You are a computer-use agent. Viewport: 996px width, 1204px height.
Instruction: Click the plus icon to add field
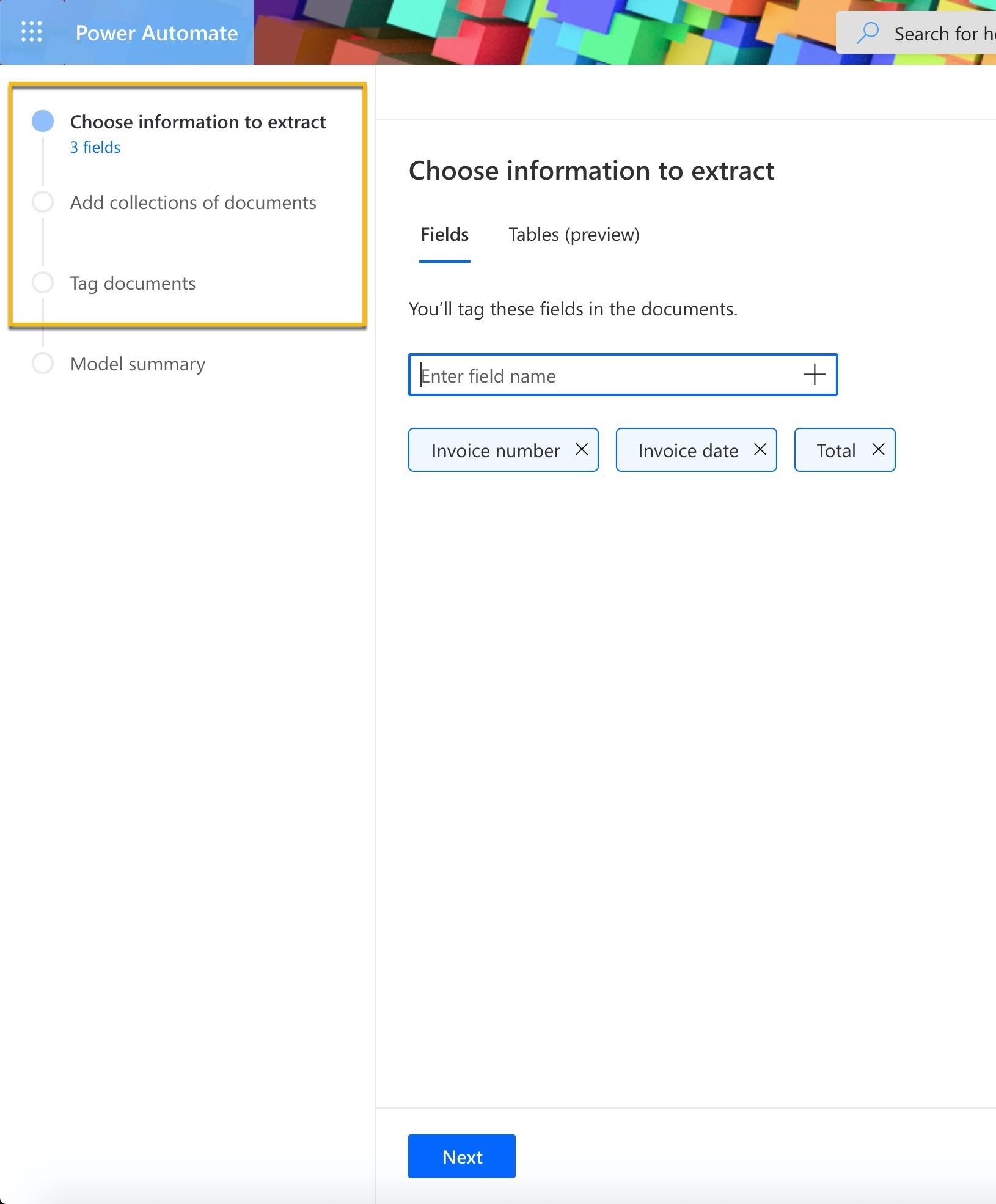tap(814, 375)
